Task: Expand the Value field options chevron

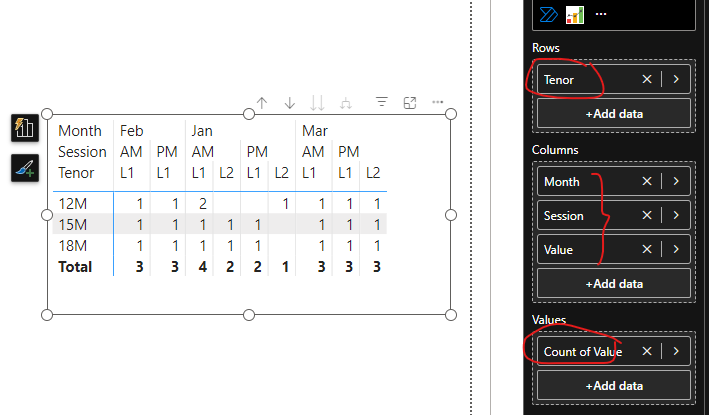Action: click(676, 249)
